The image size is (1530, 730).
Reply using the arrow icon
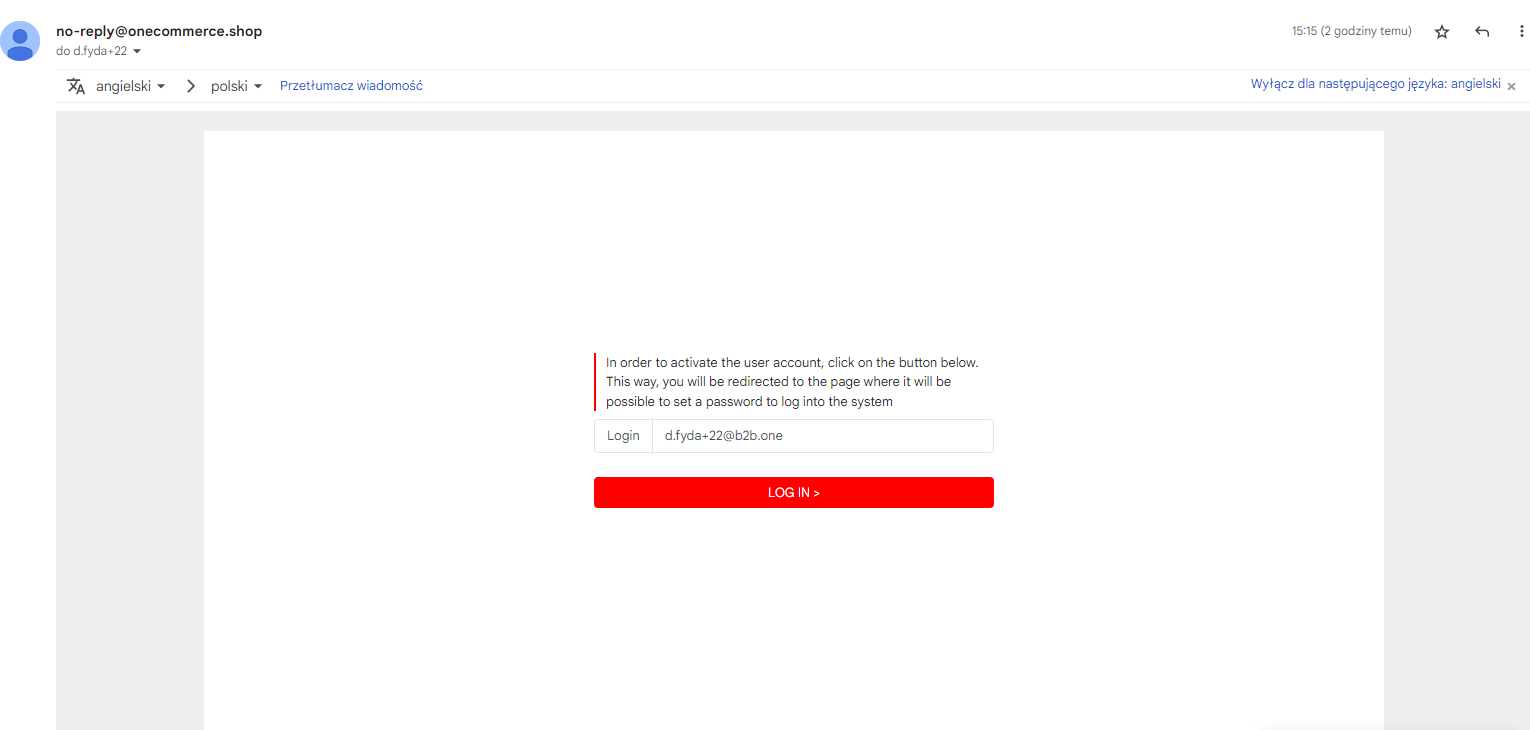coord(1482,32)
